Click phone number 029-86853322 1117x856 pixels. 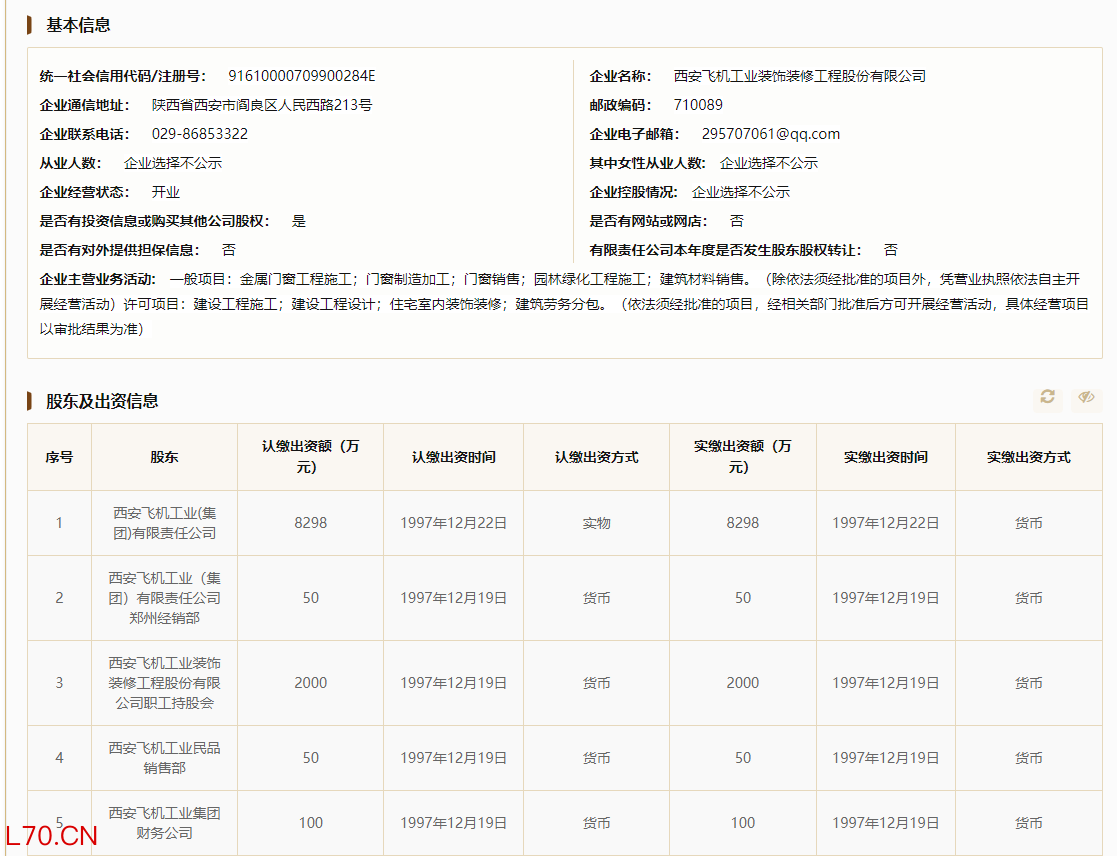coord(199,134)
